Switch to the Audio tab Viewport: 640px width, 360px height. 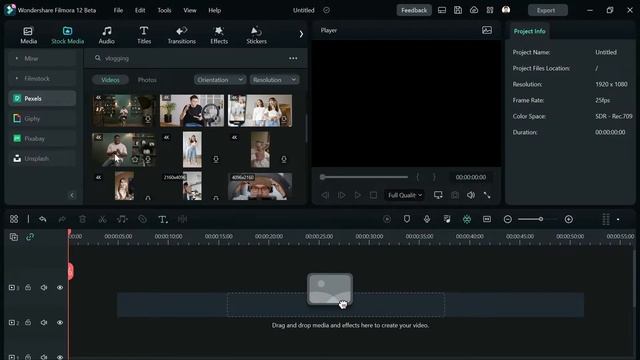107,35
